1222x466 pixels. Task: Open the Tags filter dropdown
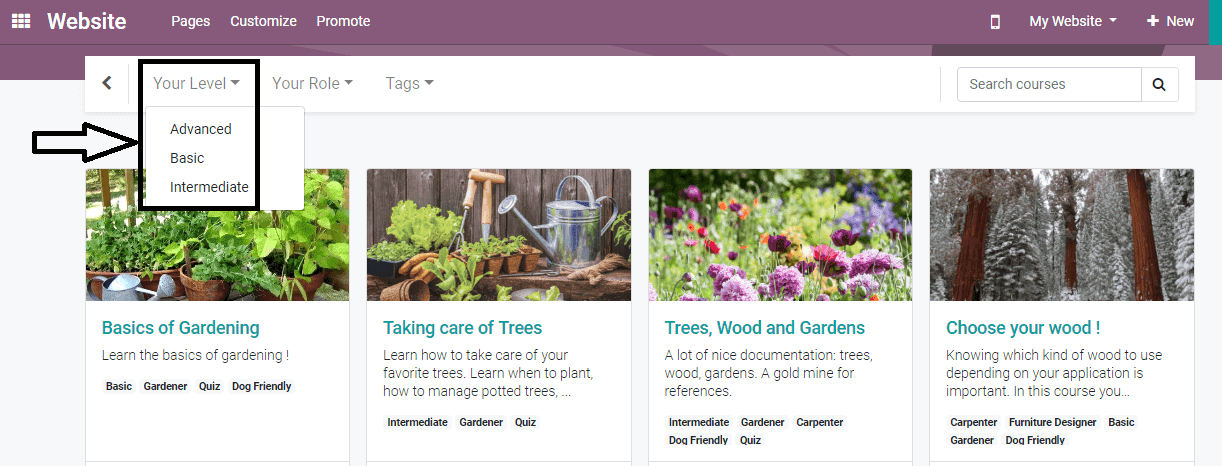tap(409, 84)
